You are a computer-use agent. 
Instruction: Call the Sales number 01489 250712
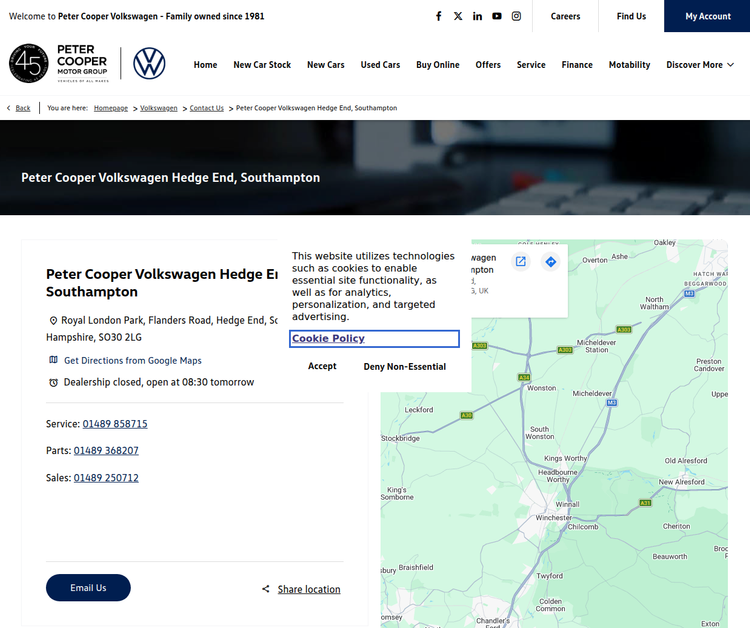tap(106, 478)
